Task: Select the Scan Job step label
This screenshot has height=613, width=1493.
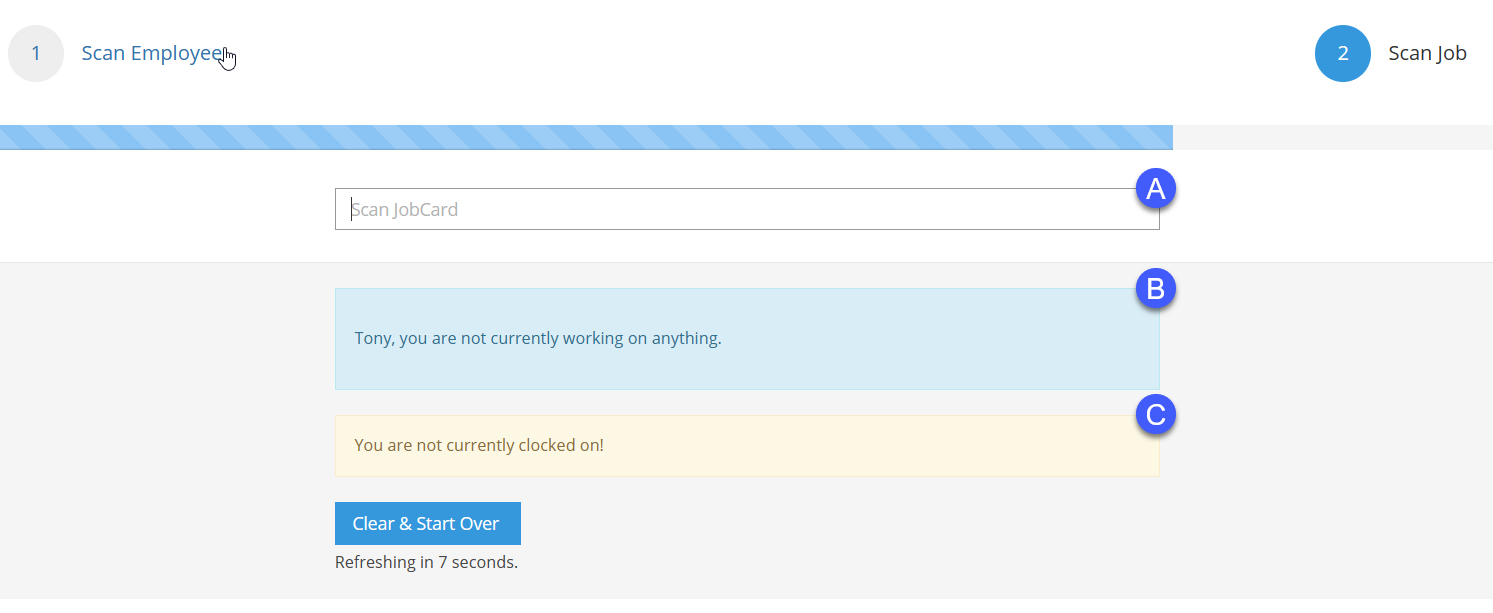Action: 1427,54
